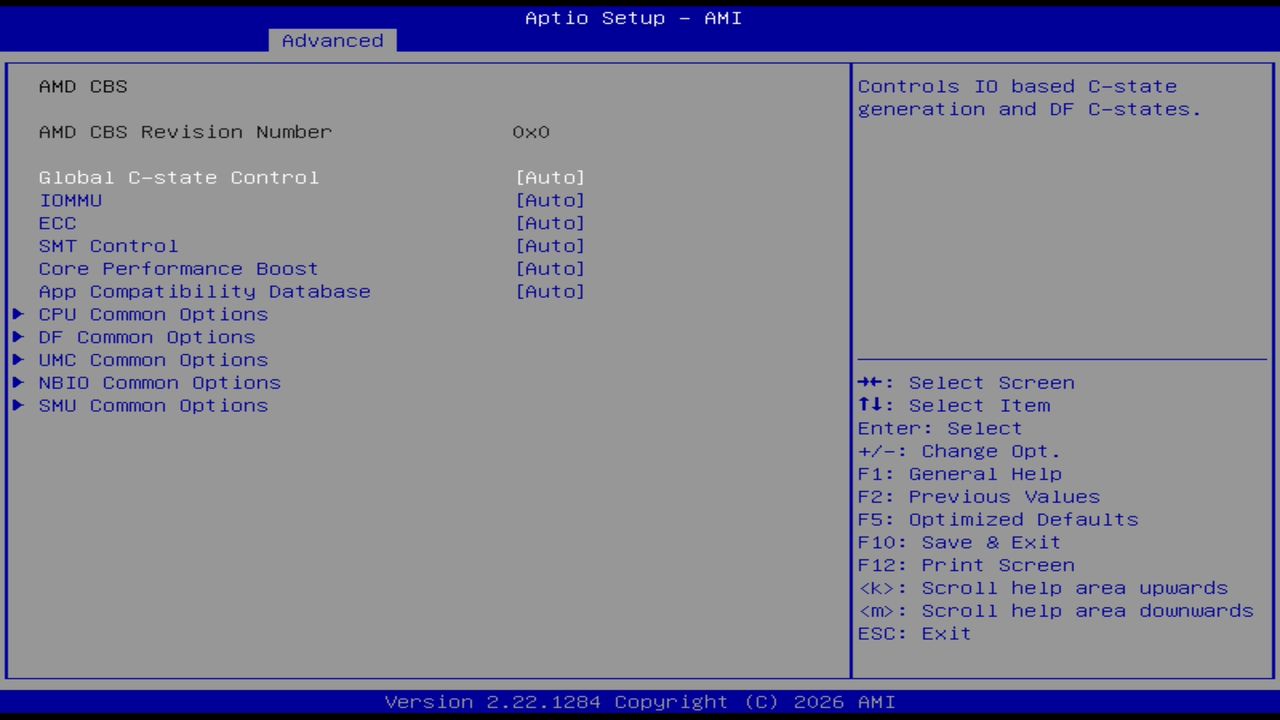Select App Compatibility Database label
This screenshot has width=1280, height=720.
click(x=204, y=292)
